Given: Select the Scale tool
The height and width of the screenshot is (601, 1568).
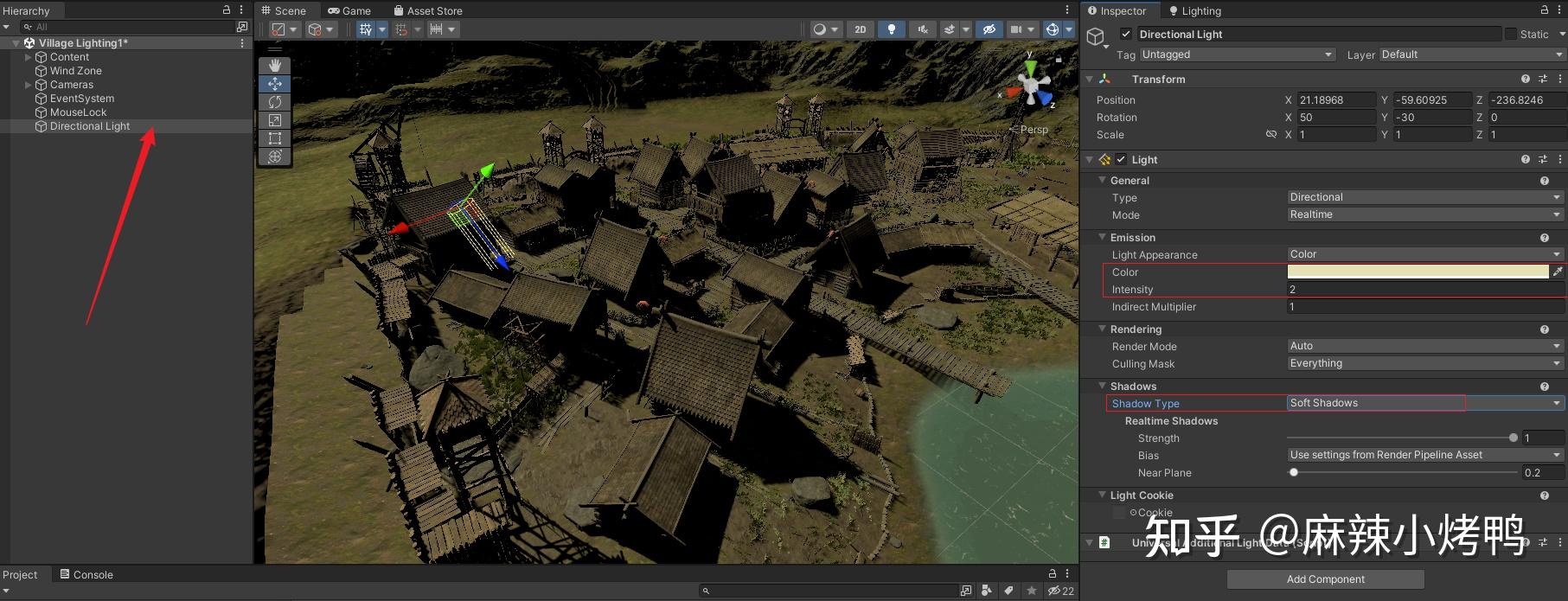Looking at the screenshot, I should [x=275, y=120].
